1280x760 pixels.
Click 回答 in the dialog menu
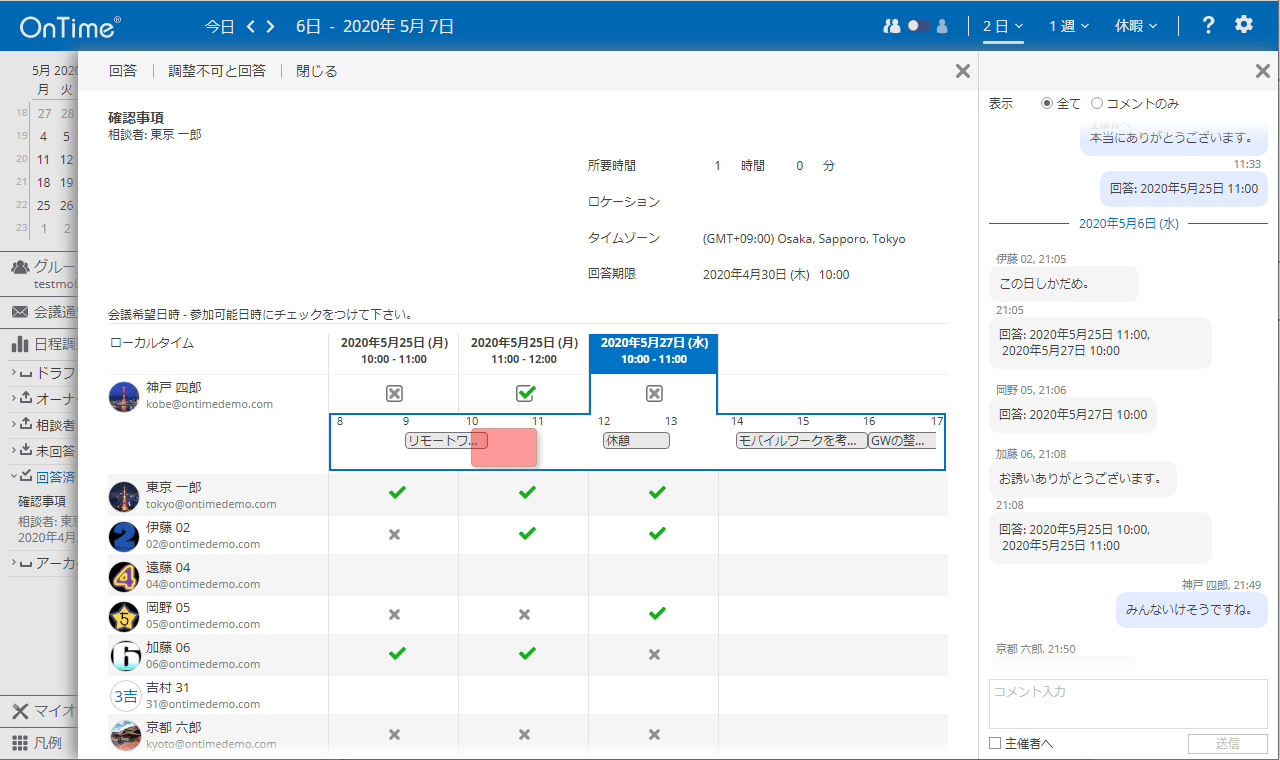123,71
